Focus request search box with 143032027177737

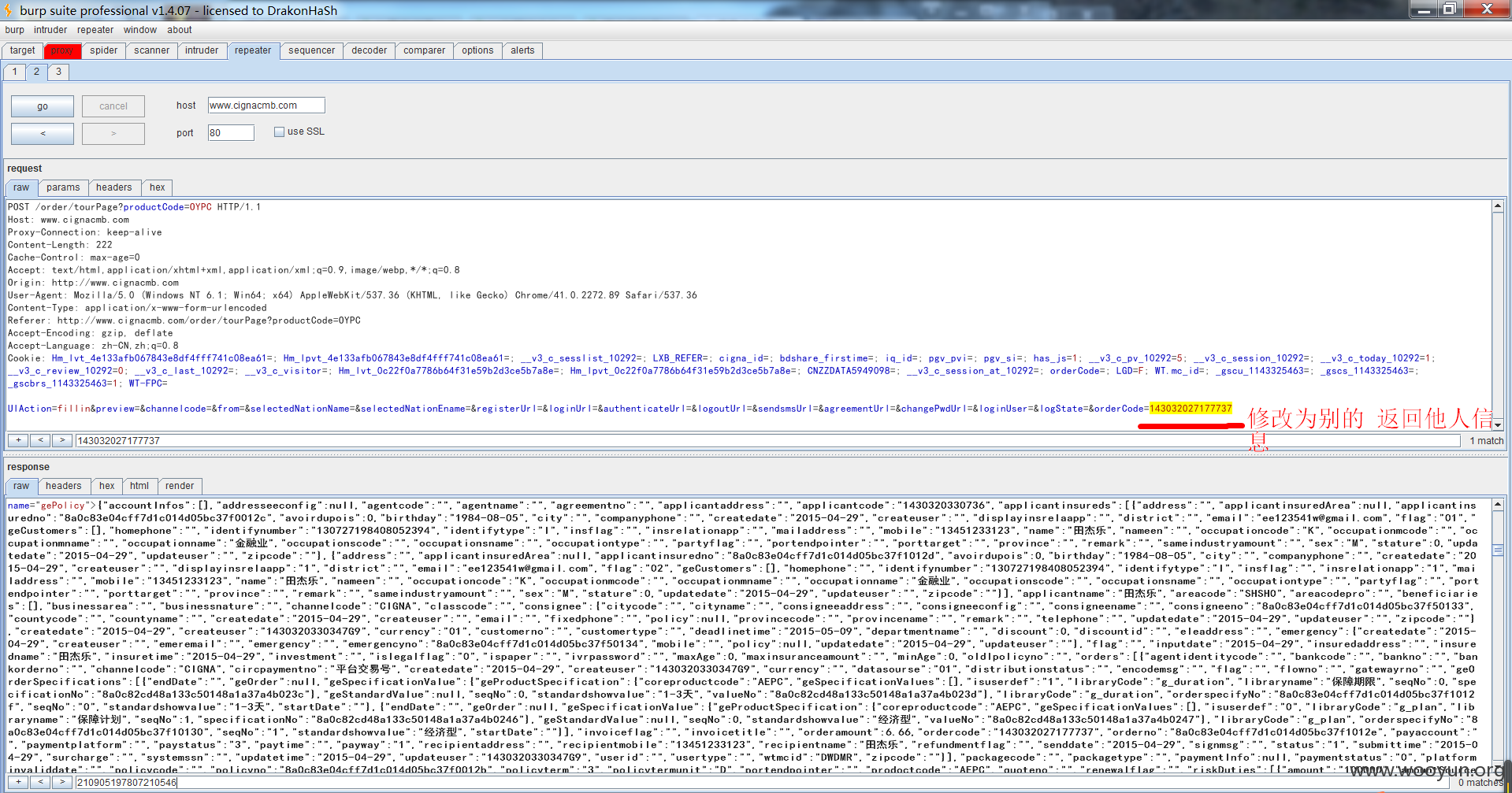pos(767,440)
